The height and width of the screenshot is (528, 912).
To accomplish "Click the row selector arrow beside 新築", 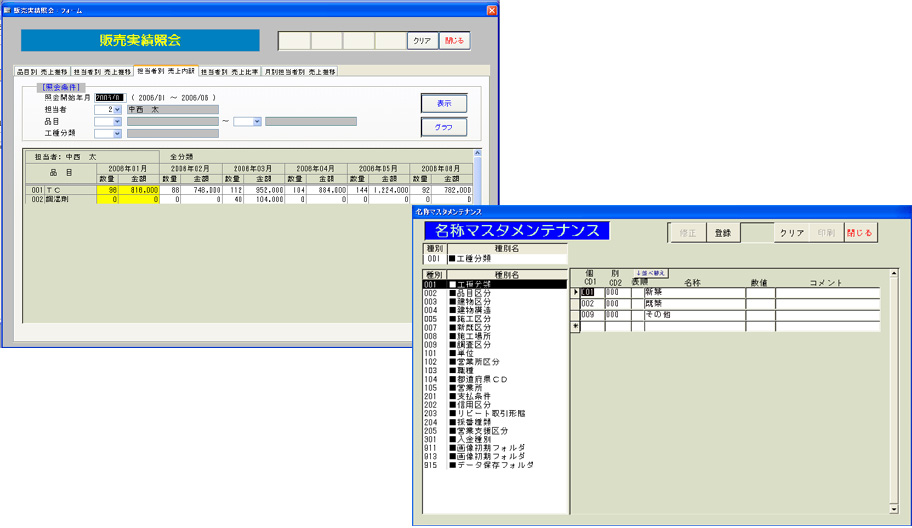I will [575, 293].
